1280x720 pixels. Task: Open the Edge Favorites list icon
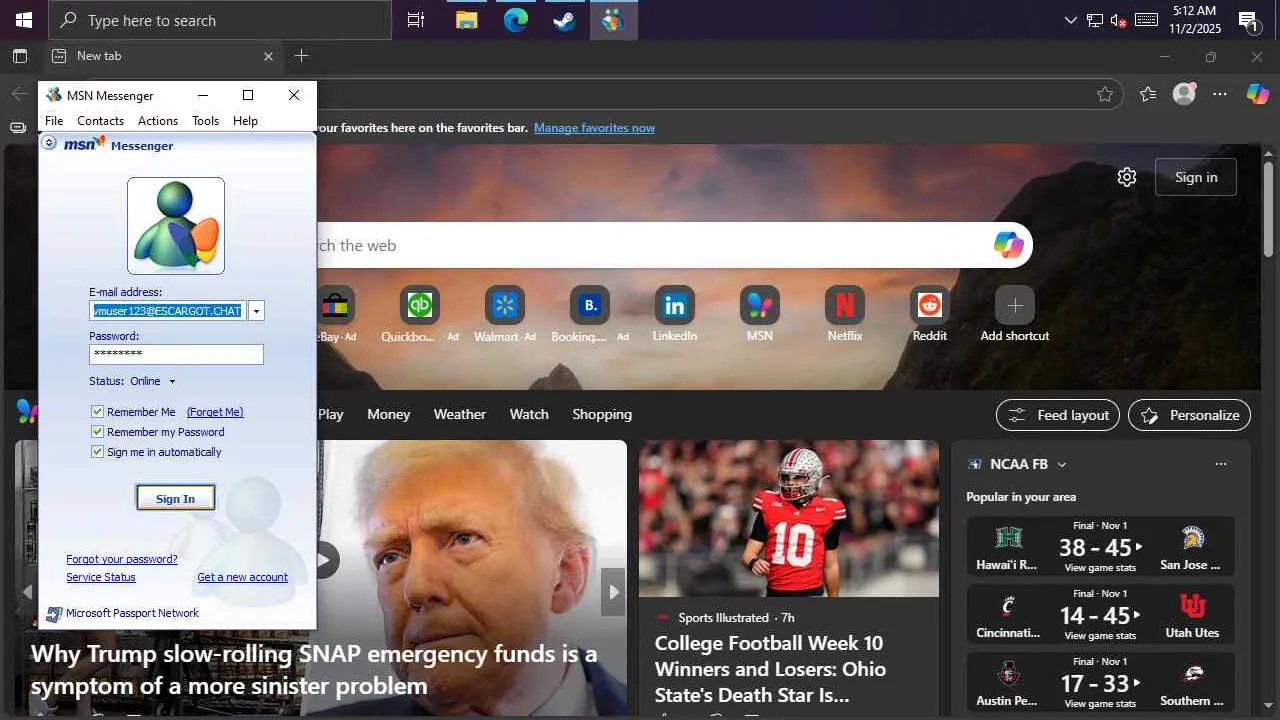1148,94
